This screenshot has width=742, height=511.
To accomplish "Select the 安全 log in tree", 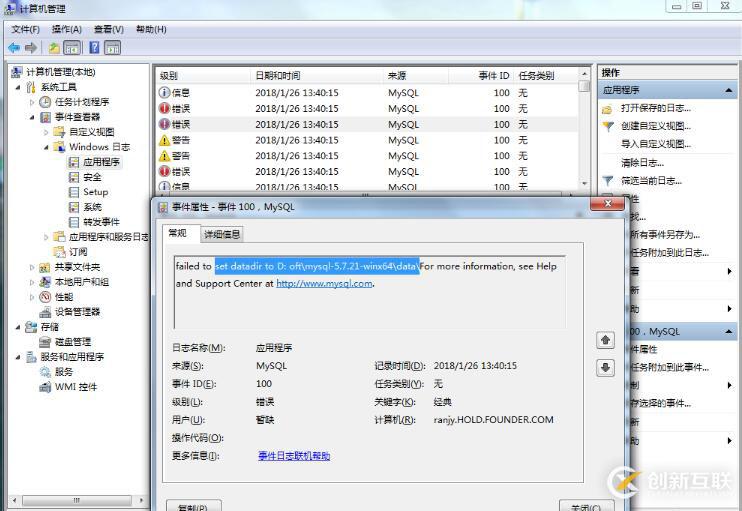I will (x=92, y=177).
